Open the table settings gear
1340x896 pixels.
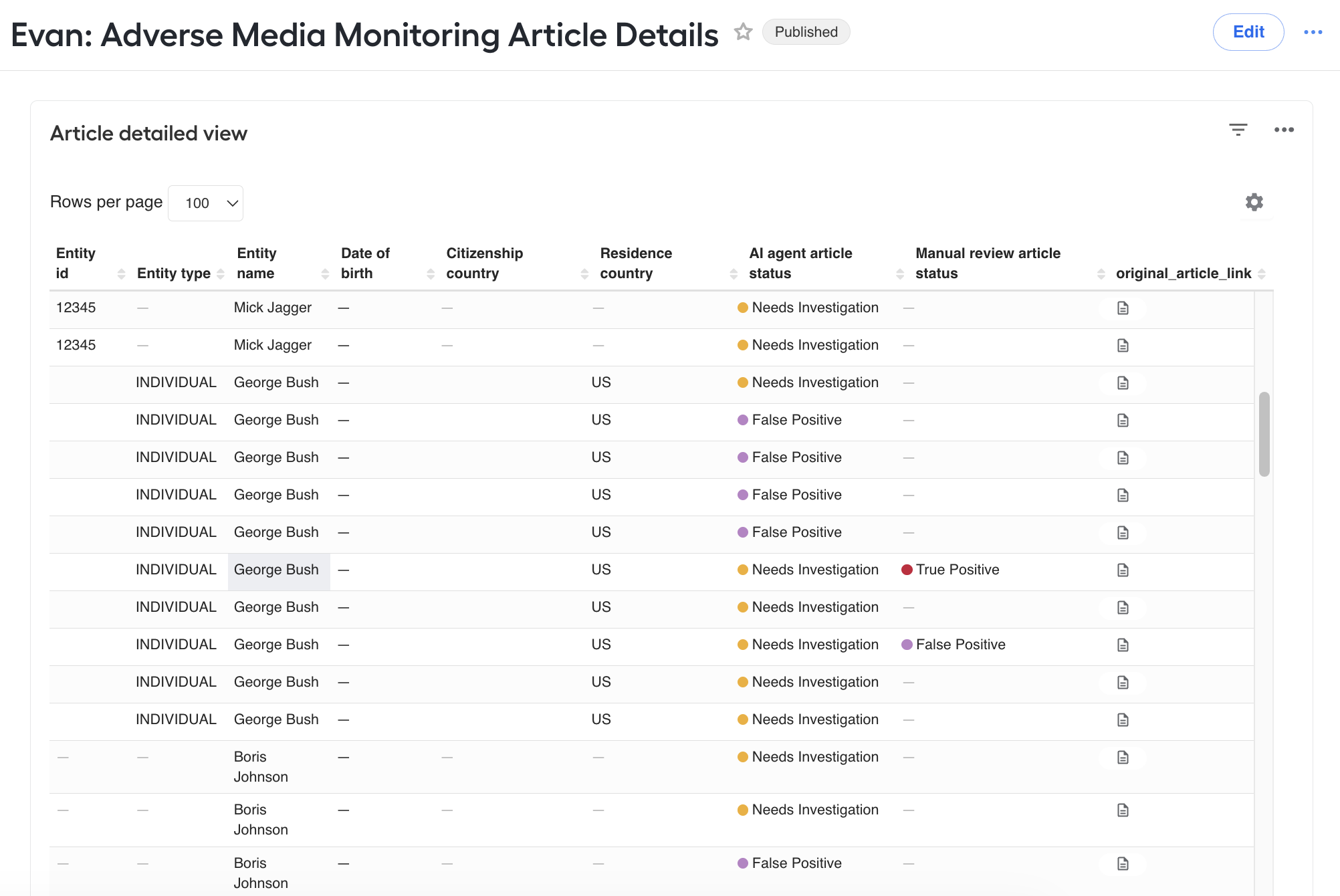(1254, 202)
